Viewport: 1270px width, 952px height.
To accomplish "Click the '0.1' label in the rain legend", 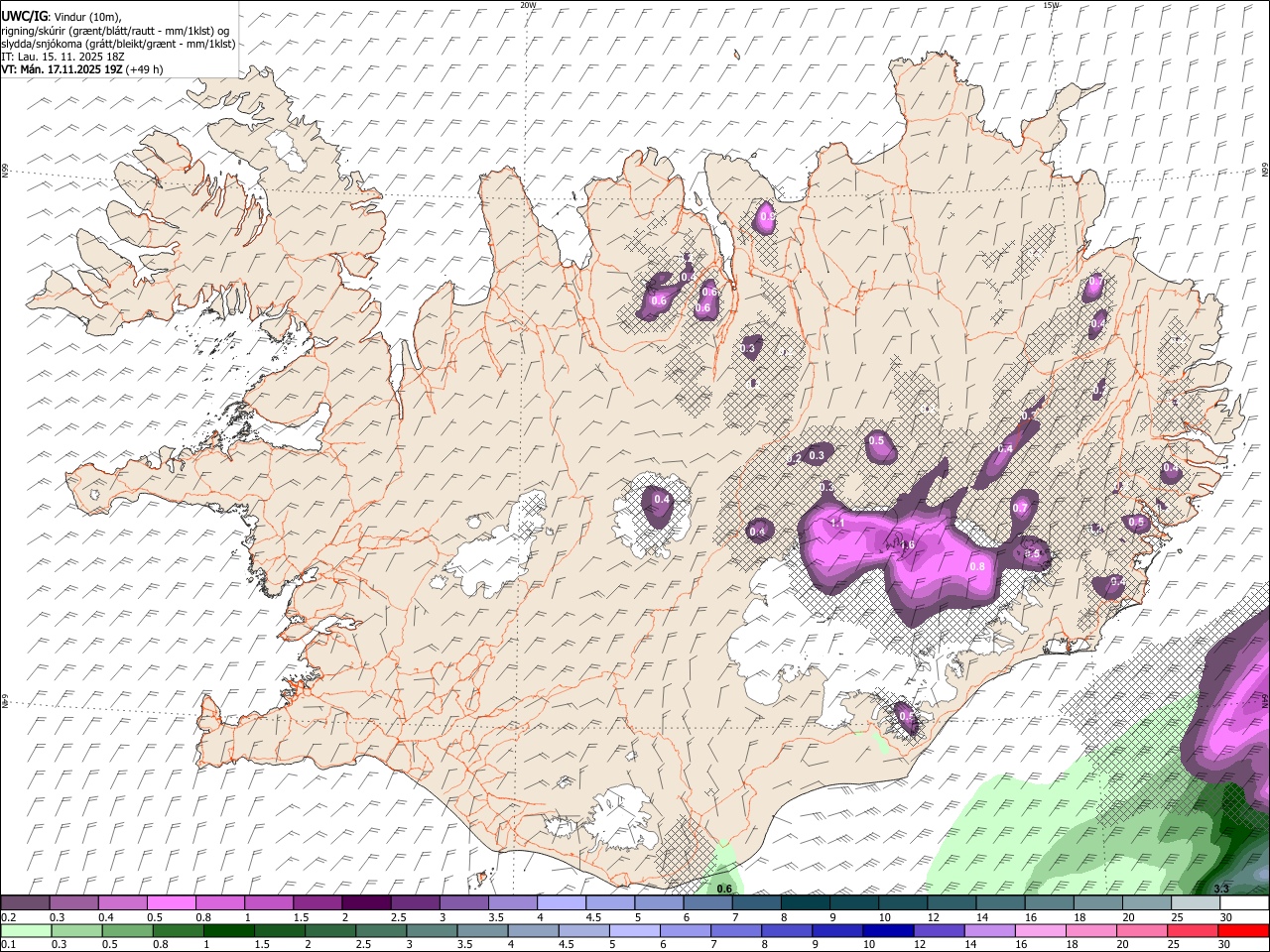I will 8,944.
